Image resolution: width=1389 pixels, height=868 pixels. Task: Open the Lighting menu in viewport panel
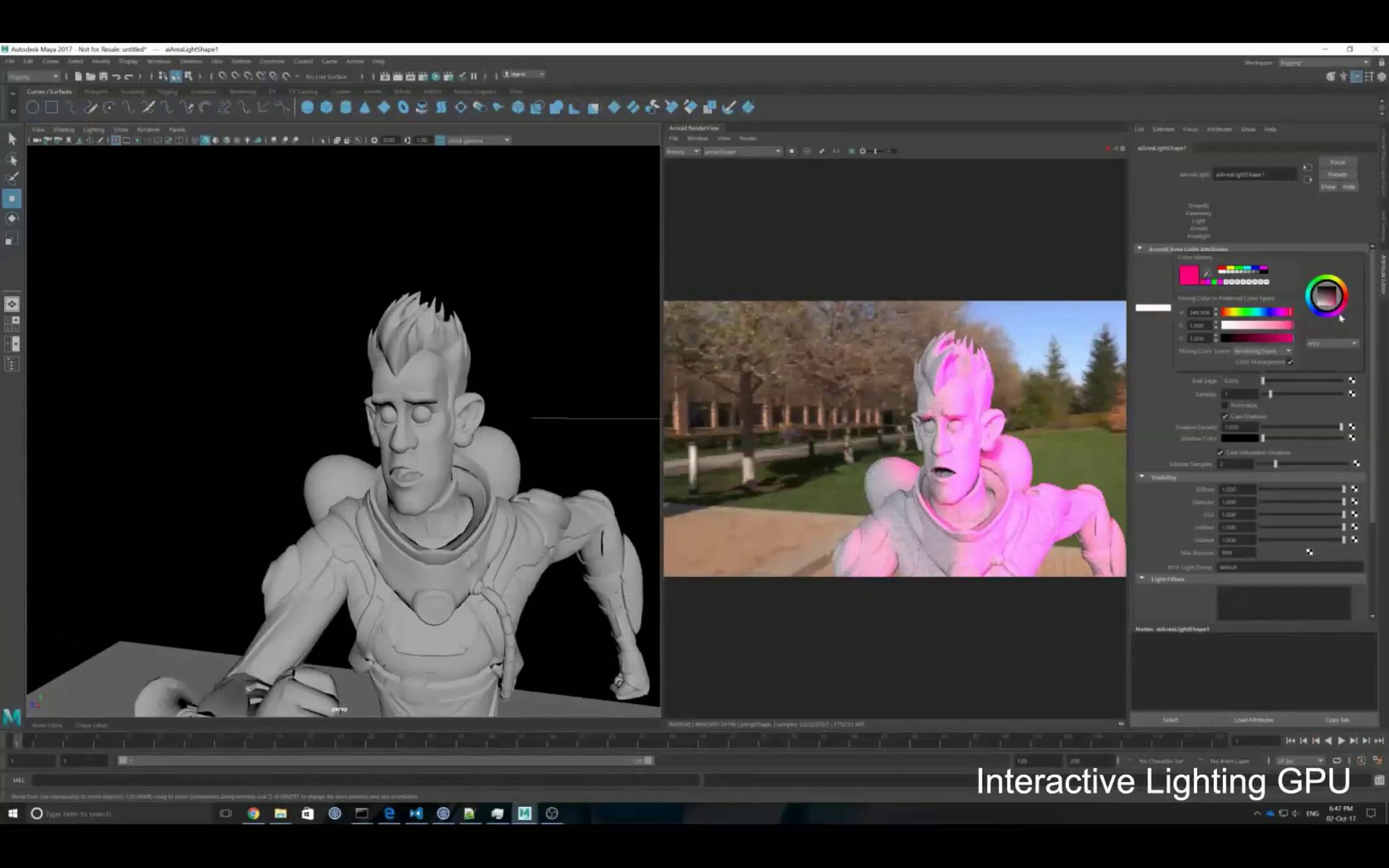point(93,129)
